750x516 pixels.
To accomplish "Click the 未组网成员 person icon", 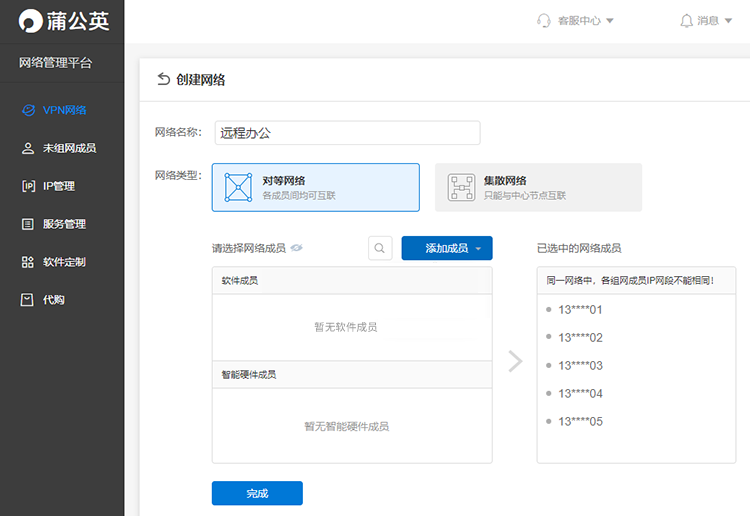I will point(28,148).
